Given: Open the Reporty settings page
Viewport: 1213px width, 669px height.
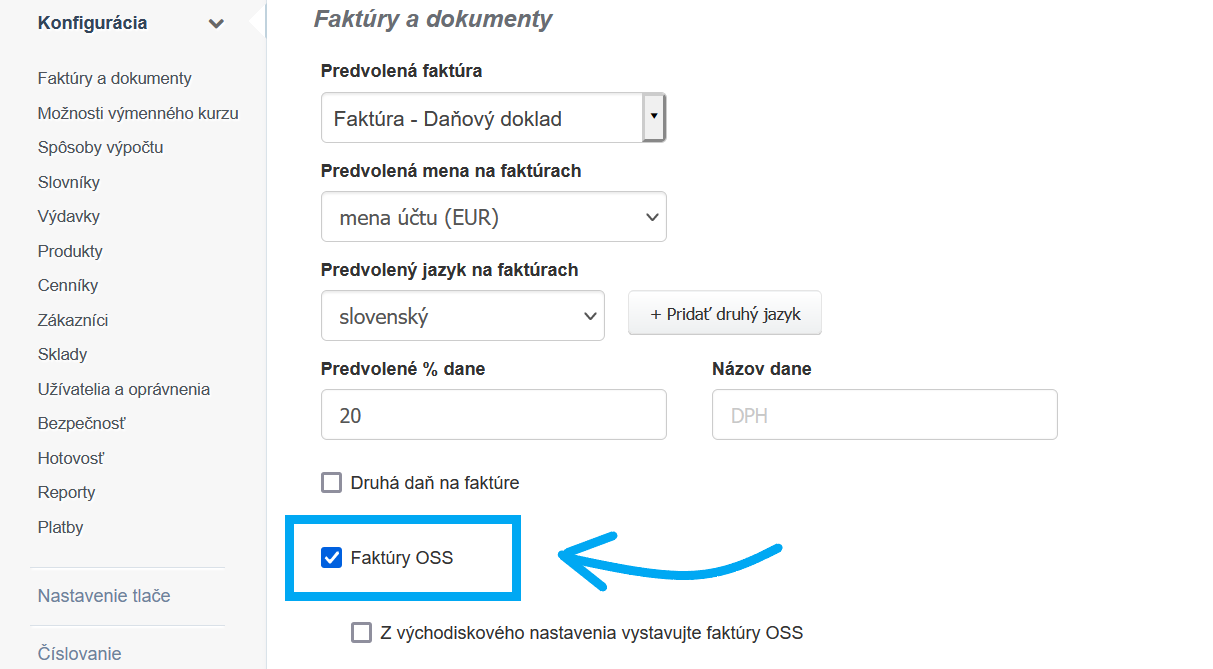Looking at the screenshot, I should tap(66, 492).
